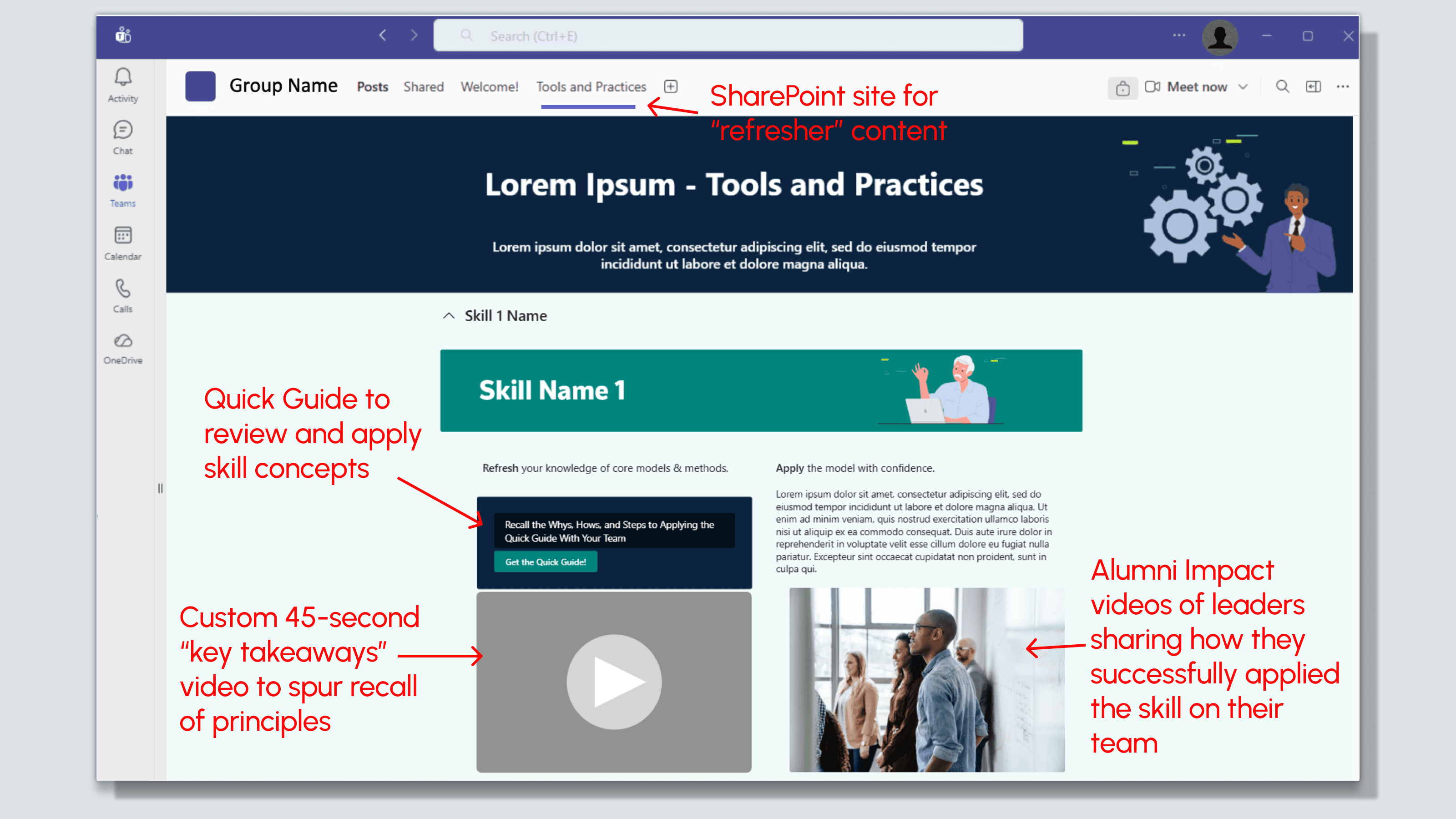Viewport: 1456px width, 819px height.
Task: Switch to the Posts tab
Action: tap(372, 86)
